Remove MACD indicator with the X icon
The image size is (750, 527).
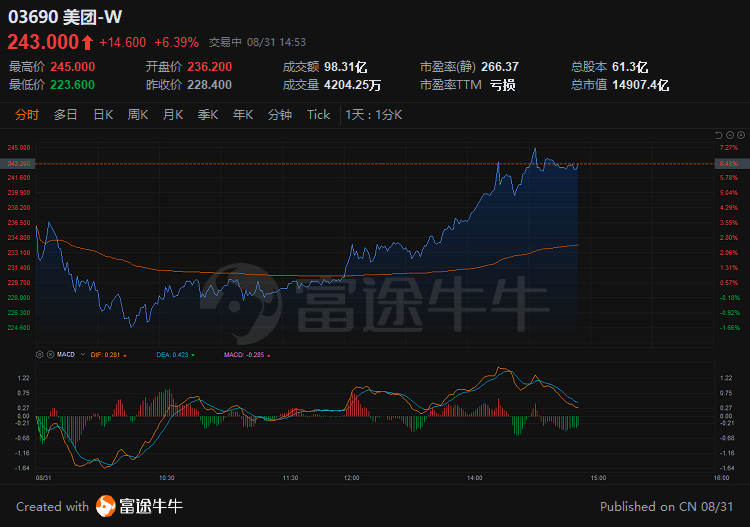50,355
